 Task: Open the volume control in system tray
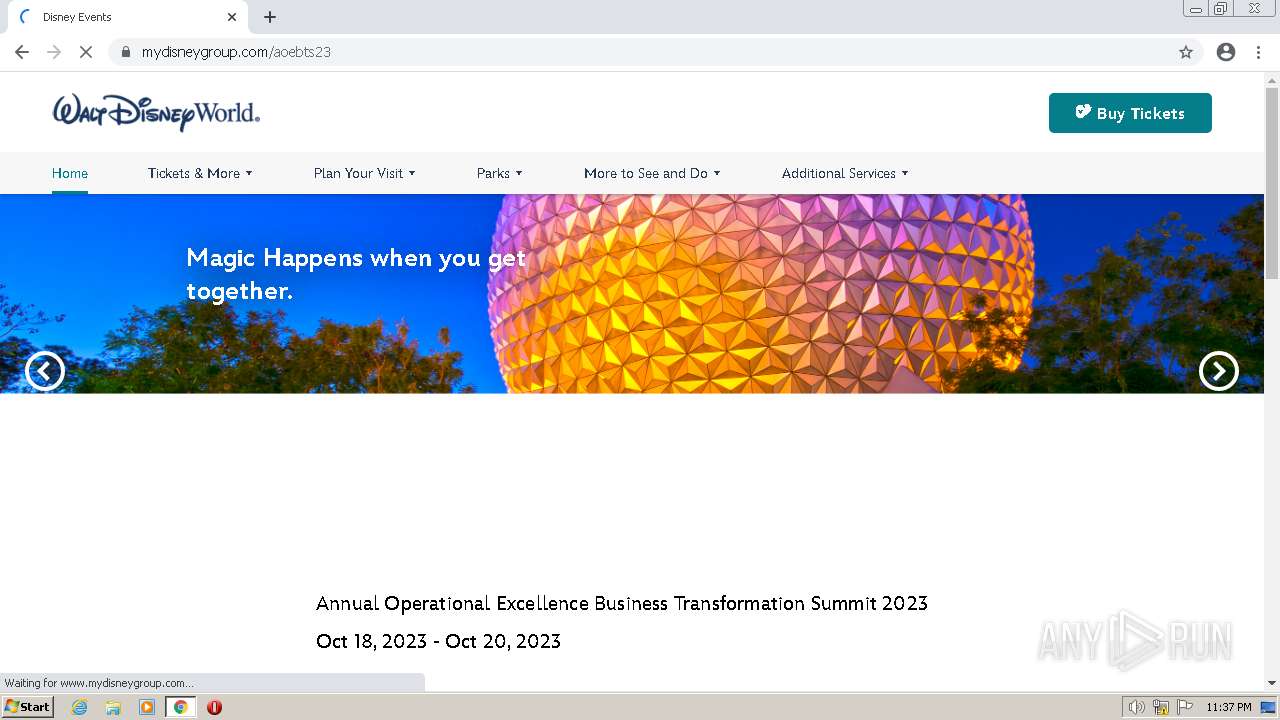[1136, 707]
